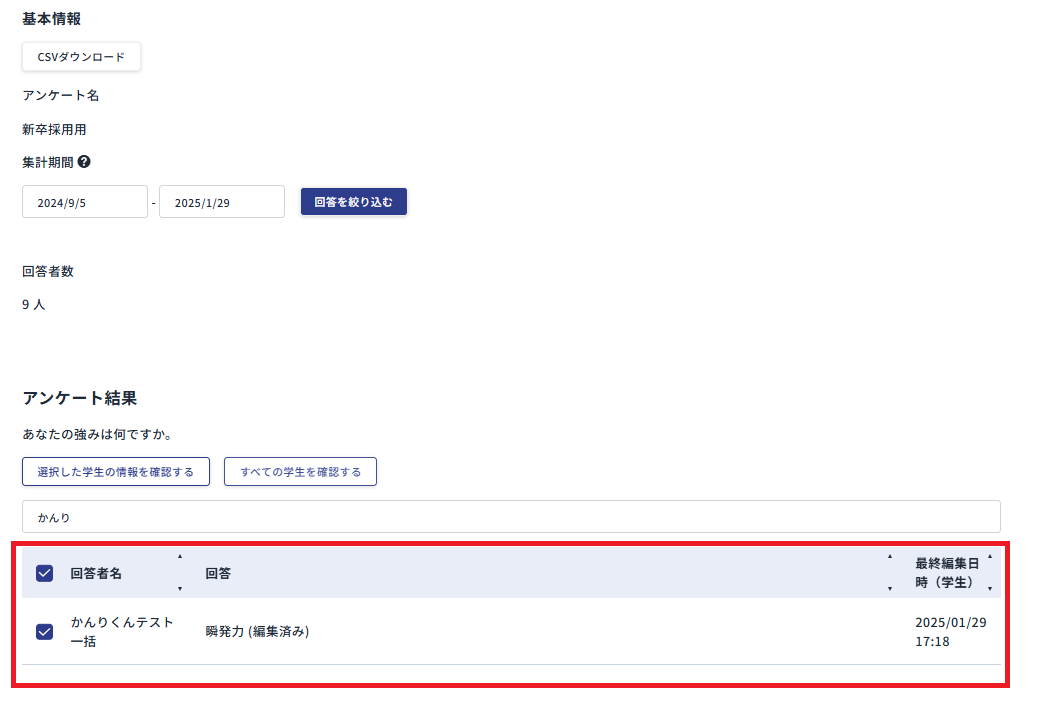Sort 最終編集日時 ascending using up arrow
This screenshot has width=1054, height=707.
(990, 556)
